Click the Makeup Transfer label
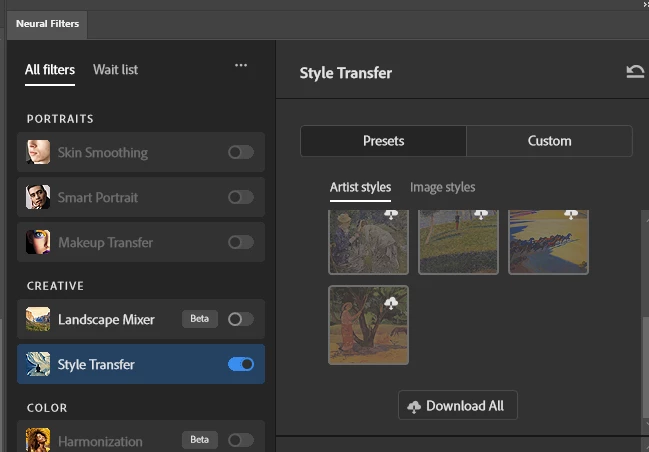649x452 pixels. [x=106, y=242]
